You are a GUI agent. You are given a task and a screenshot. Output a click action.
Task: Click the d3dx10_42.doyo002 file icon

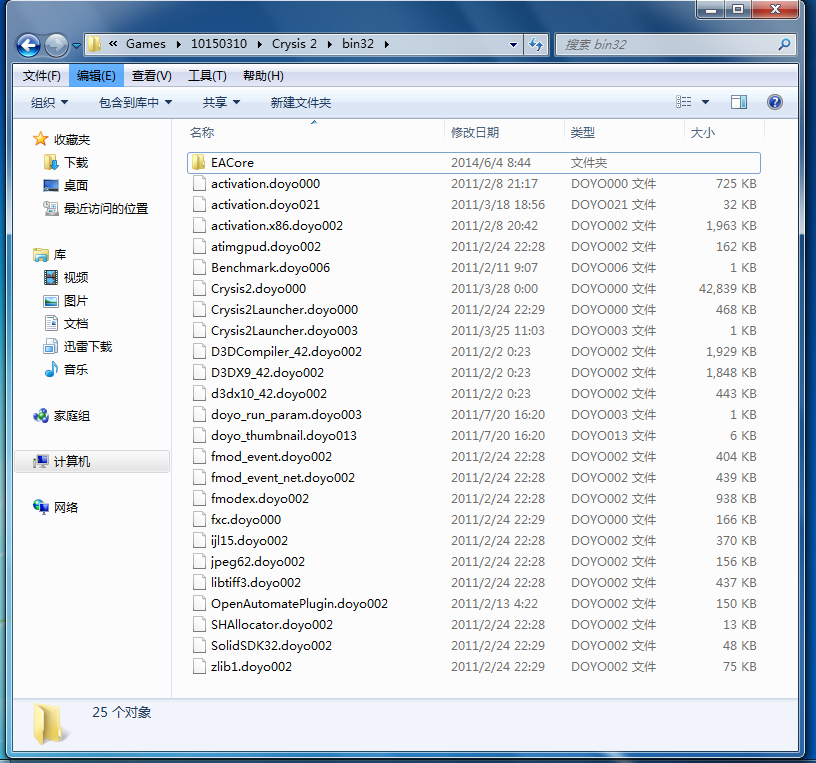(x=199, y=393)
